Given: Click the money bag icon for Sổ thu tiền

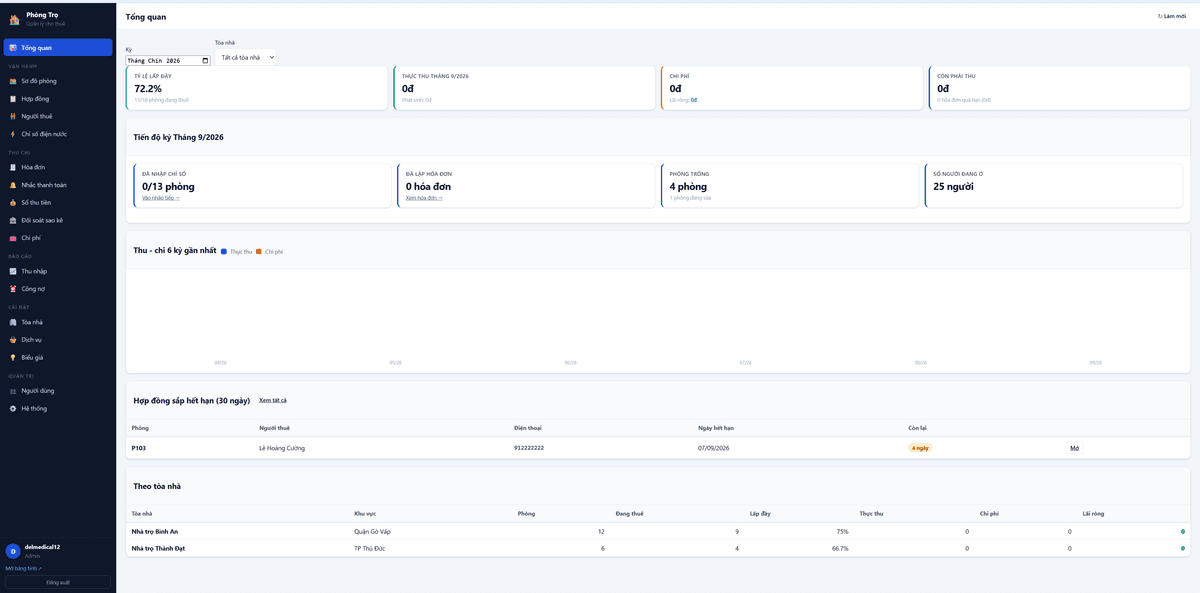Looking at the screenshot, I should 13,203.
